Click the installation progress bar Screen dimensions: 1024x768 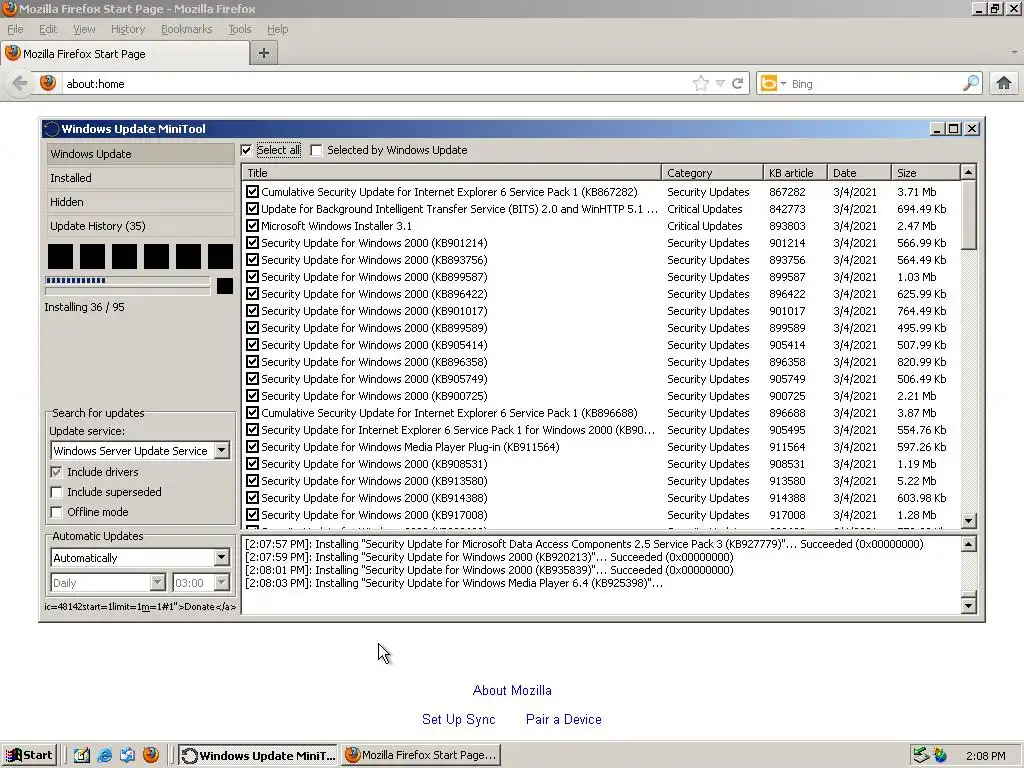click(x=127, y=281)
